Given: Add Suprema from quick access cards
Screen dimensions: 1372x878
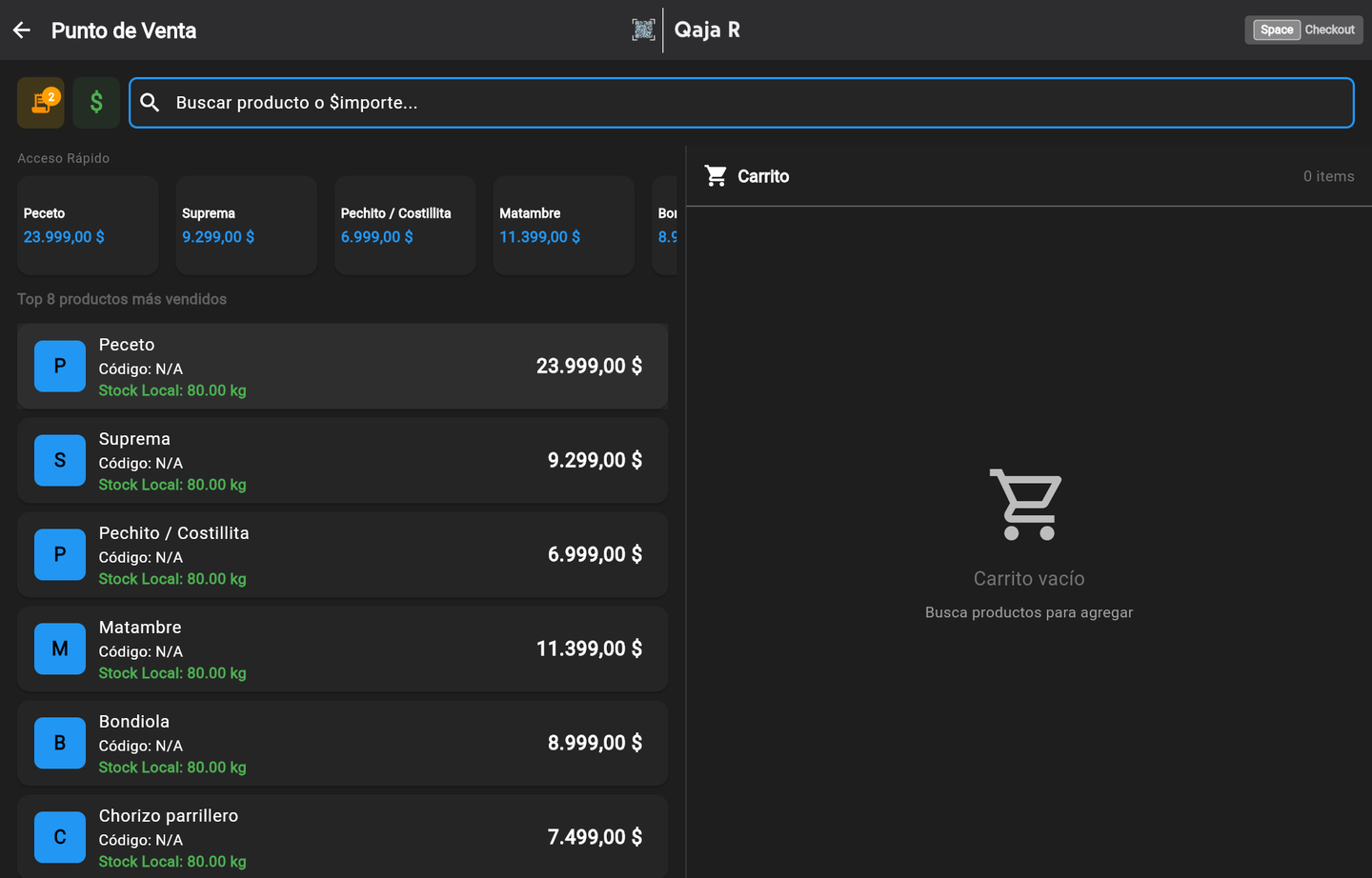Looking at the screenshot, I should (247, 225).
